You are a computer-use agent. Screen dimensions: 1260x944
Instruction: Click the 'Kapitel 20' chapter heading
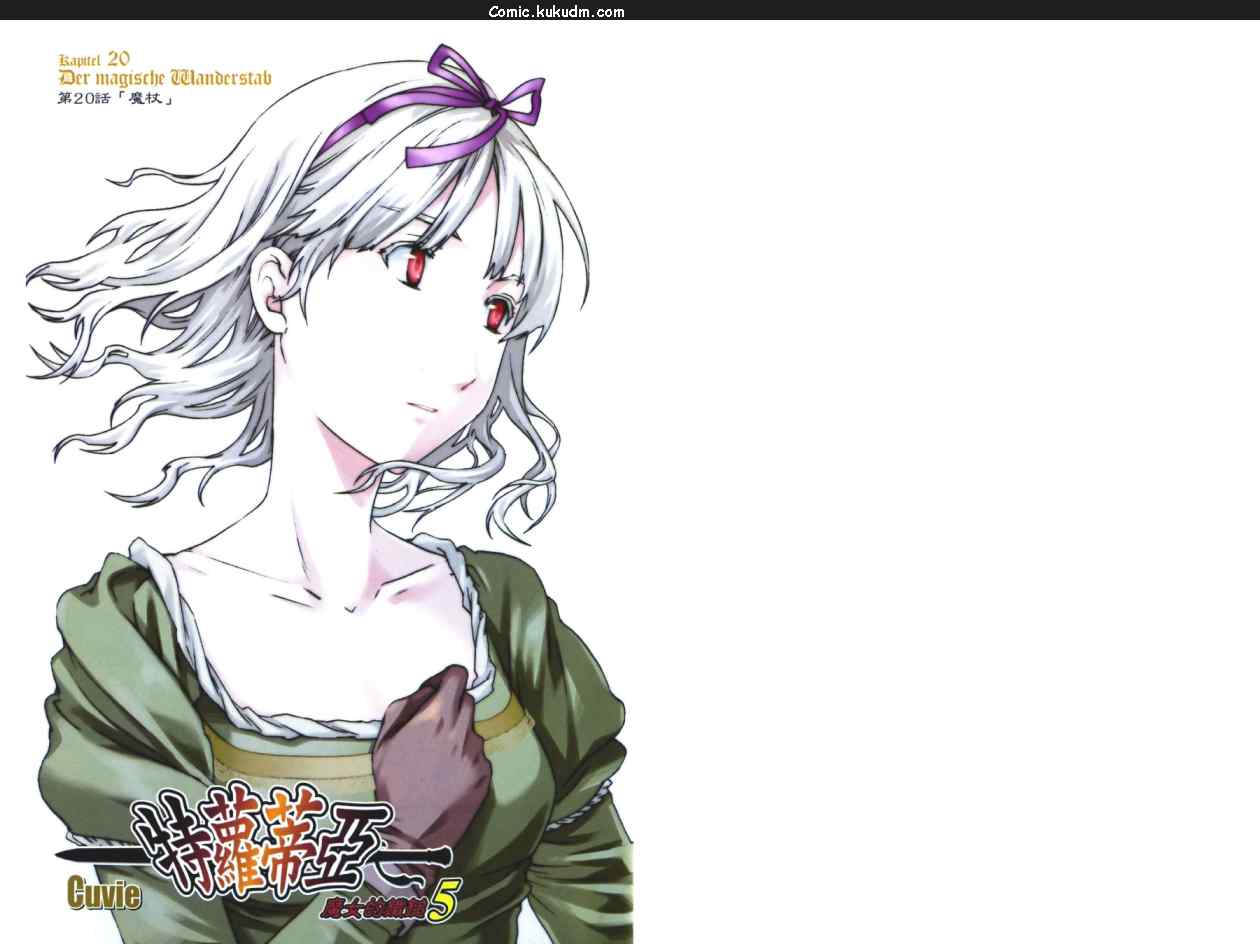94,58
